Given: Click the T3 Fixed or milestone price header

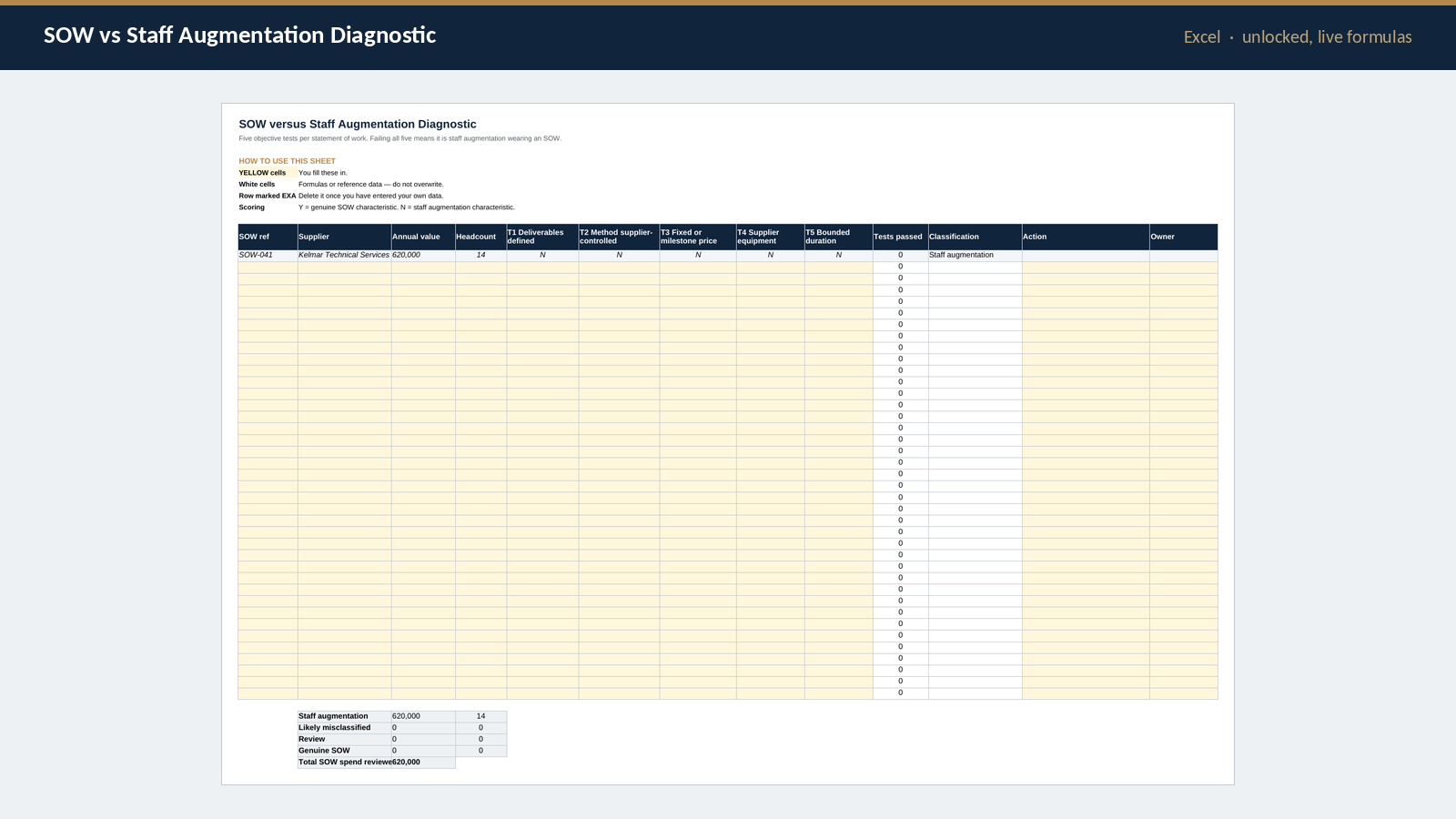Looking at the screenshot, I should (698, 237).
